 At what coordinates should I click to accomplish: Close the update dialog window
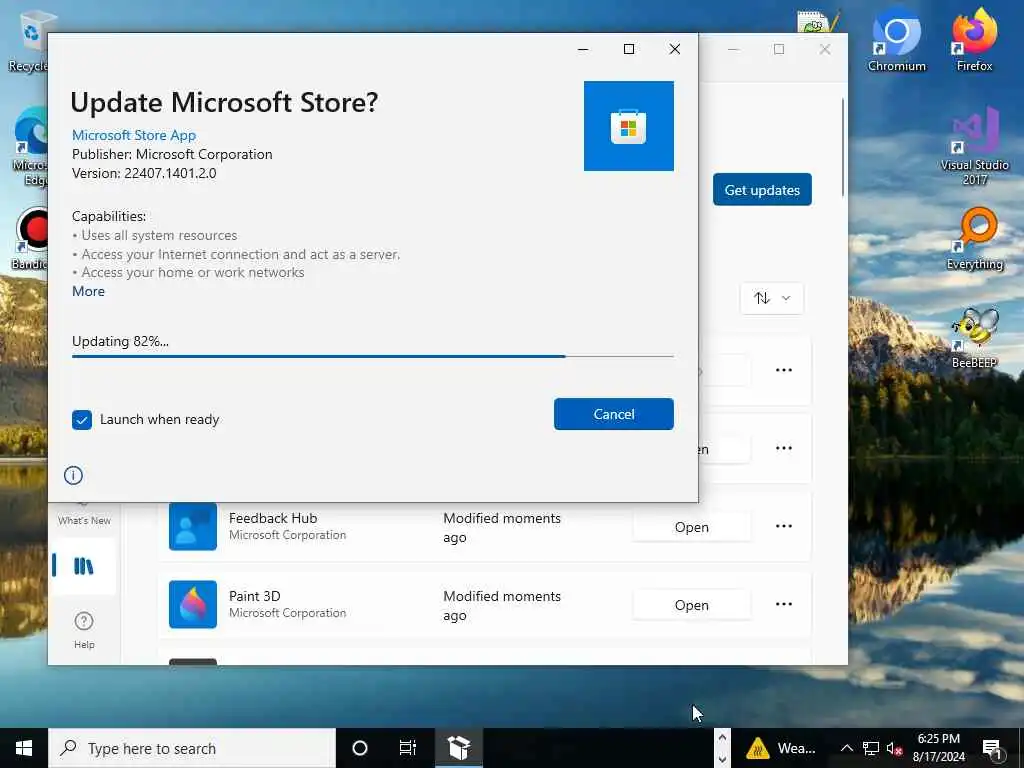pos(675,49)
